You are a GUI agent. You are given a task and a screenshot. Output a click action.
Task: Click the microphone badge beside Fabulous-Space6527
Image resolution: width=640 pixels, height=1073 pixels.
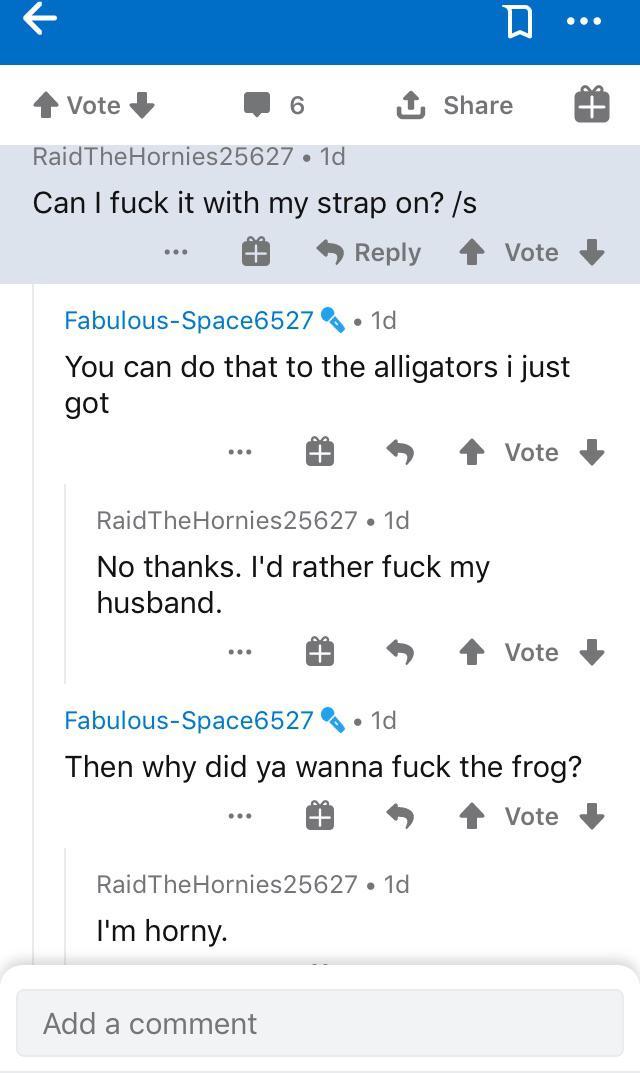pos(333,320)
